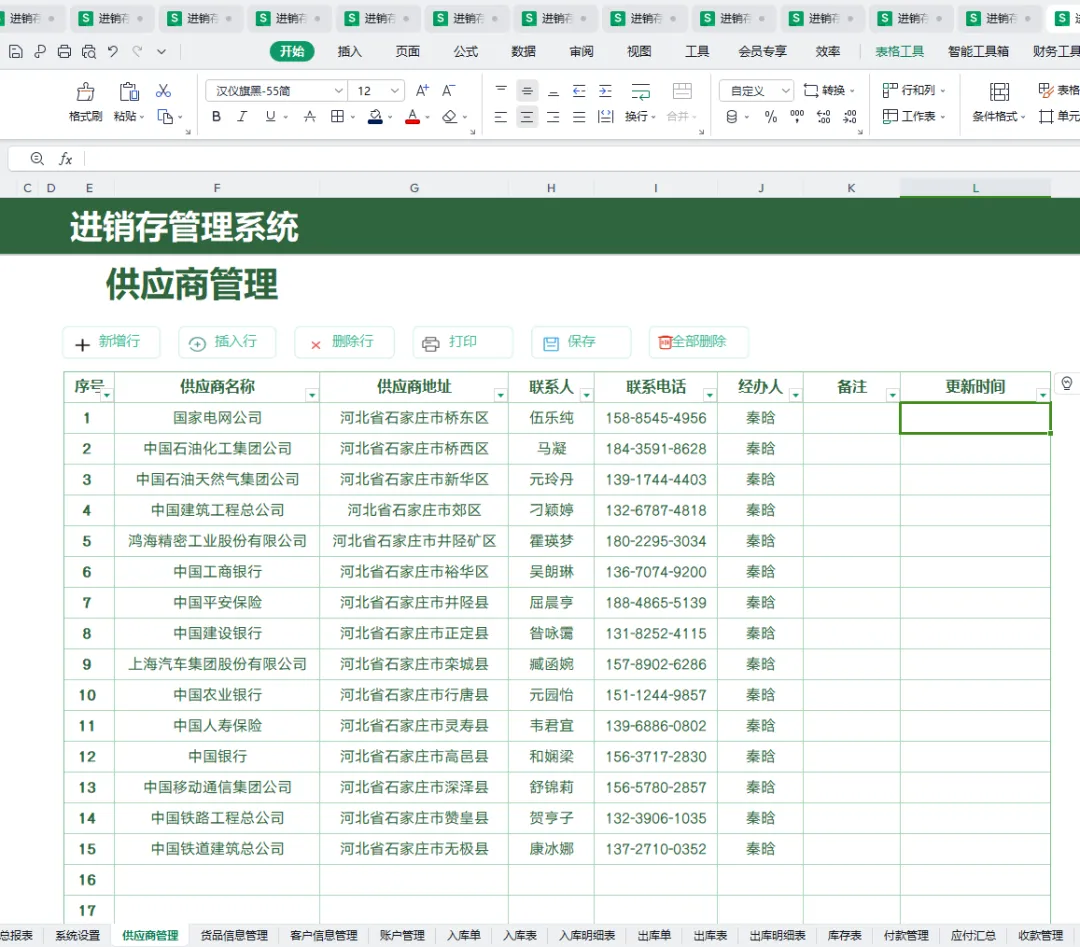Click the 保存 button
1080x947 pixels.
pyautogui.click(x=581, y=342)
